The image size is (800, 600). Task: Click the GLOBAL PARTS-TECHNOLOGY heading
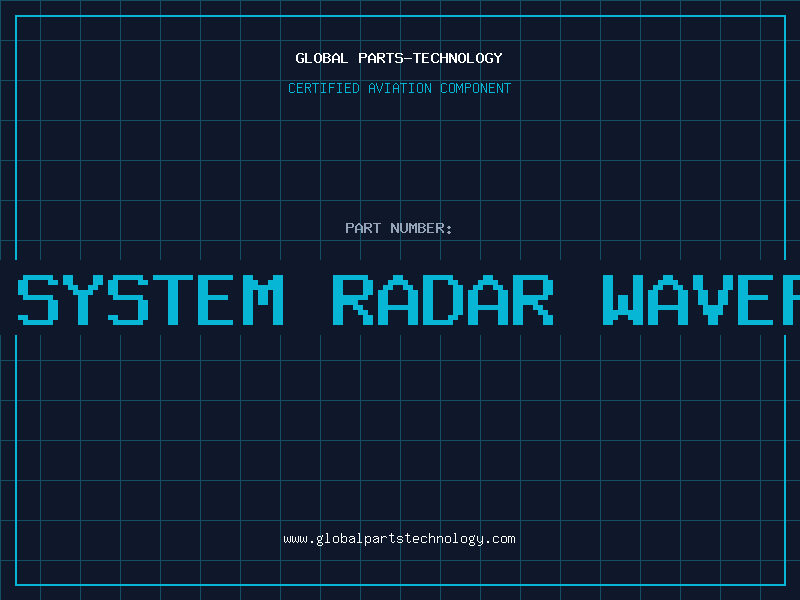[399, 58]
